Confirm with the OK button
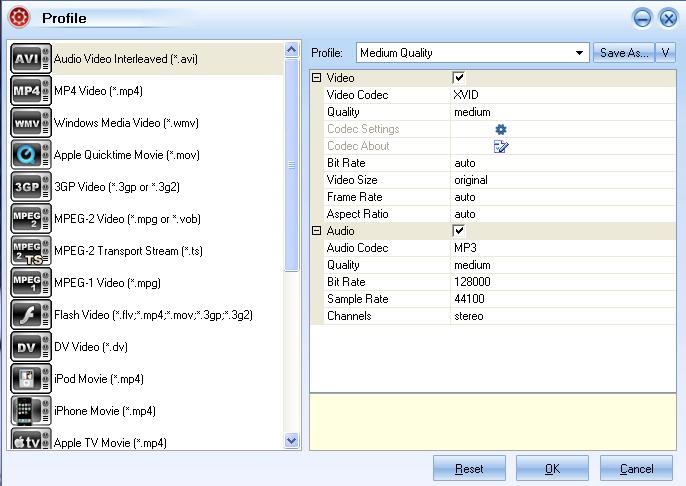 [552, 469]
